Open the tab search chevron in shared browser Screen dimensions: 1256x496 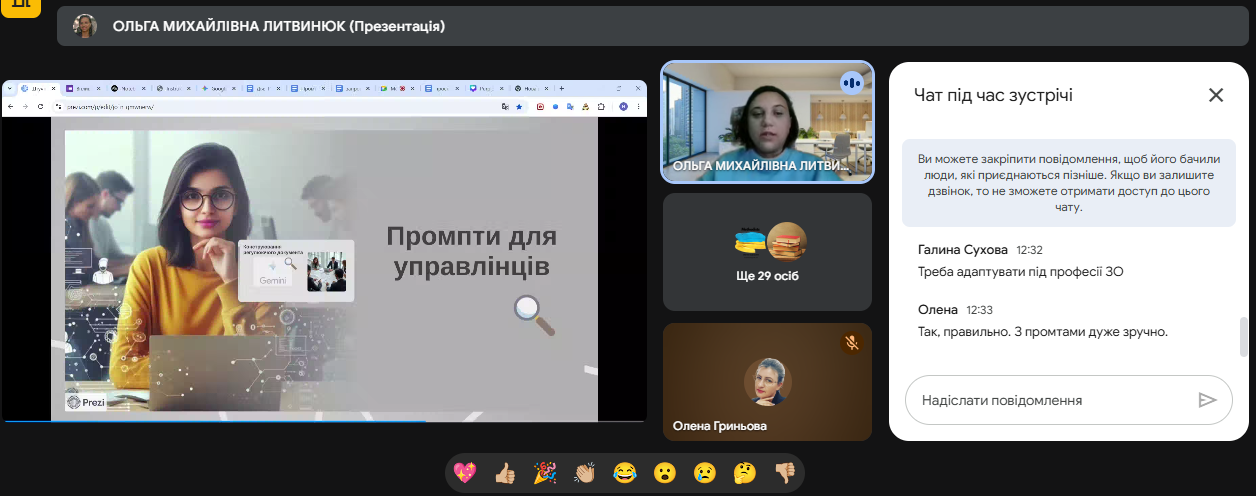(9, 88)
